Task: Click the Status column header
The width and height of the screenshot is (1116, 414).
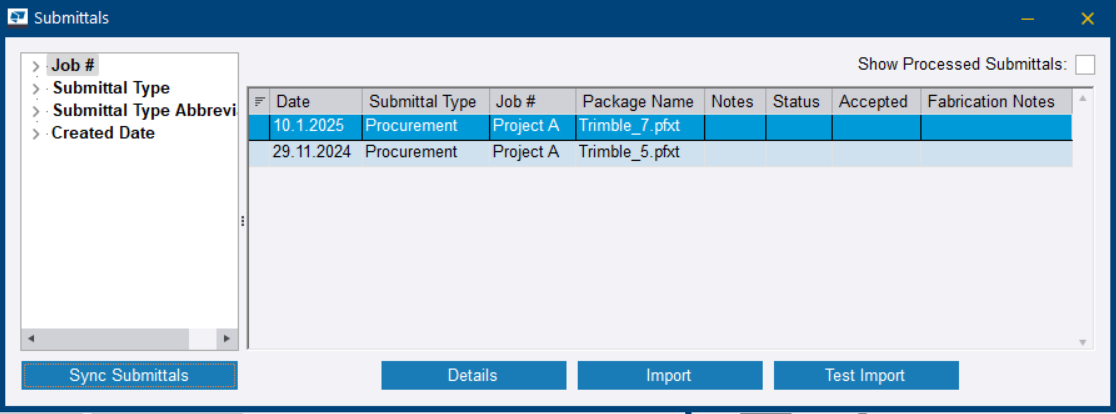Action: (x=796, y=102)
